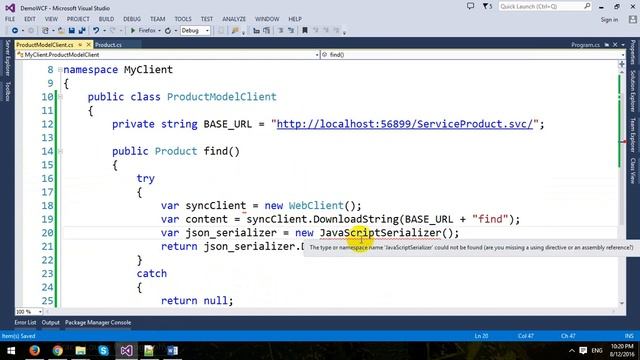640x360 pixels.
Task: Open the HELP menu
Action: [x=295, y=19]
